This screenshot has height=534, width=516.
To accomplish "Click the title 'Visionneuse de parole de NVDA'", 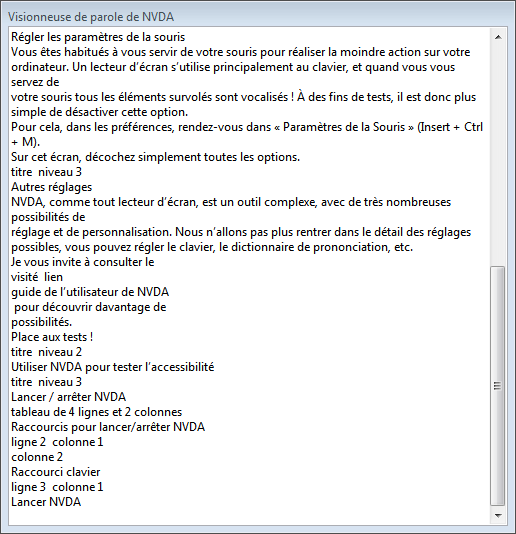I will click(x=91, y=17).
